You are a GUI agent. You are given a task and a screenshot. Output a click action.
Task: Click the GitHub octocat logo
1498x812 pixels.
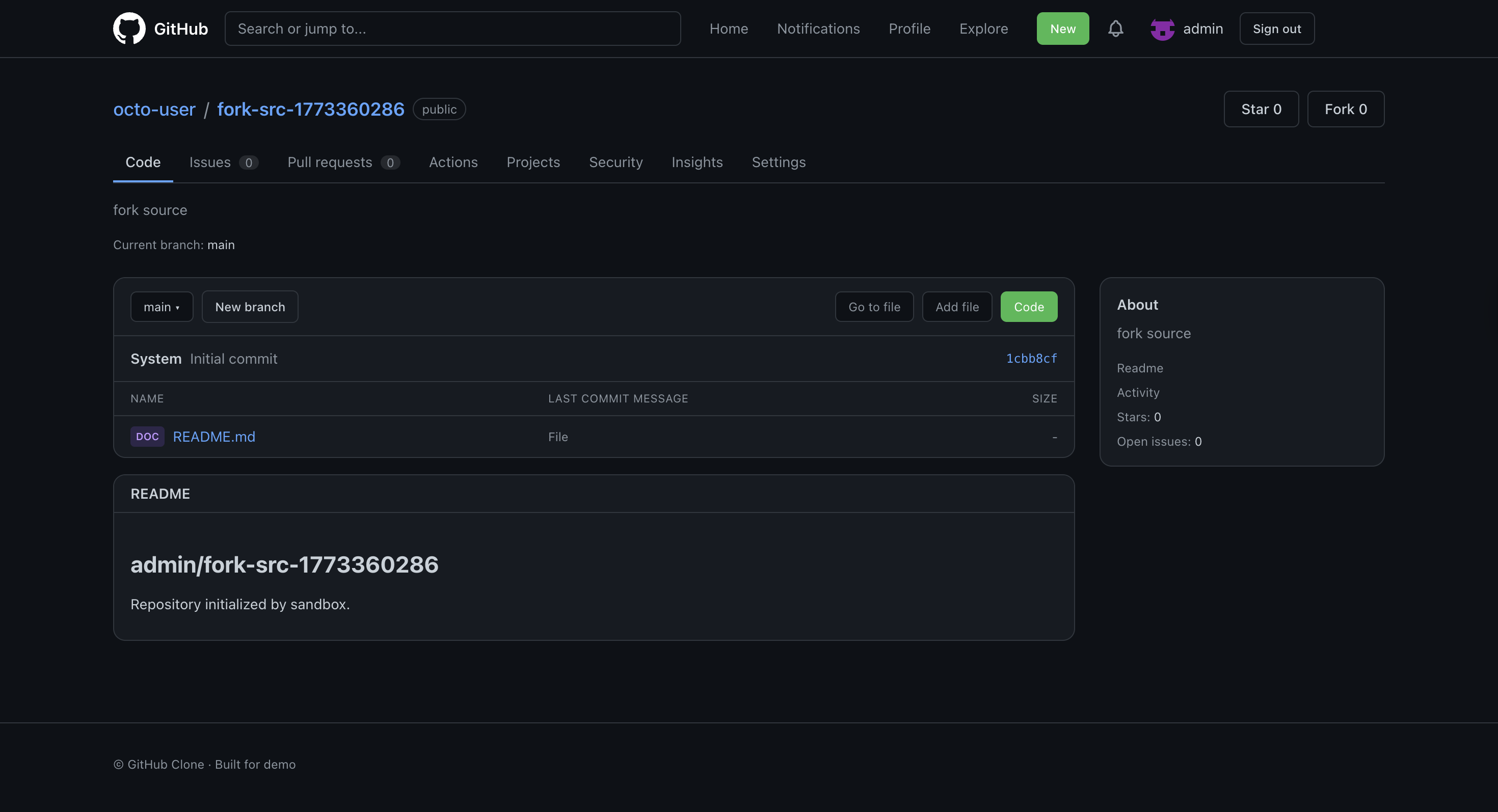(129, 29)
